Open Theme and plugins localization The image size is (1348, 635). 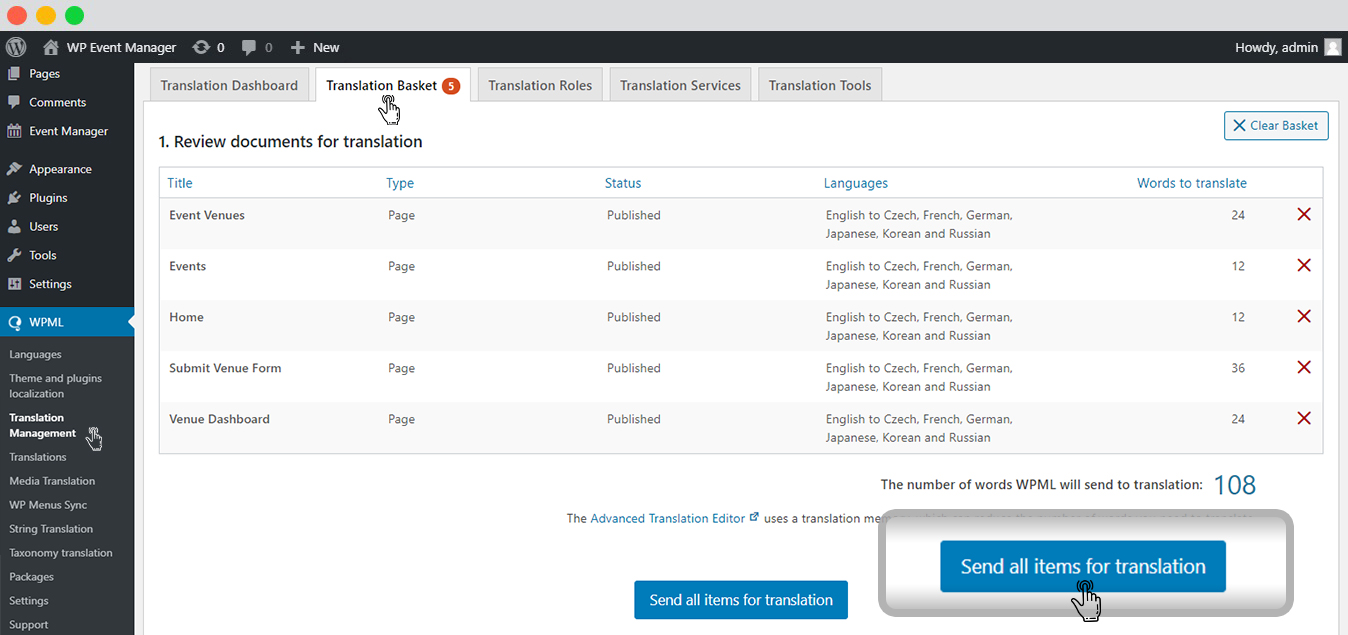click(x=55, y=386)
